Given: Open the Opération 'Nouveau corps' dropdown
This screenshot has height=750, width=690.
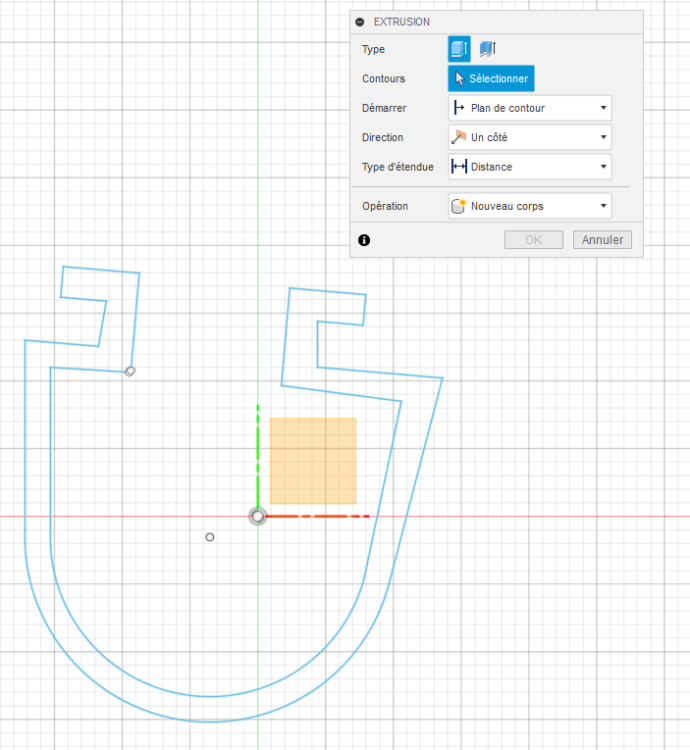Looking at the screenshot, I should (x=530, y=206).
